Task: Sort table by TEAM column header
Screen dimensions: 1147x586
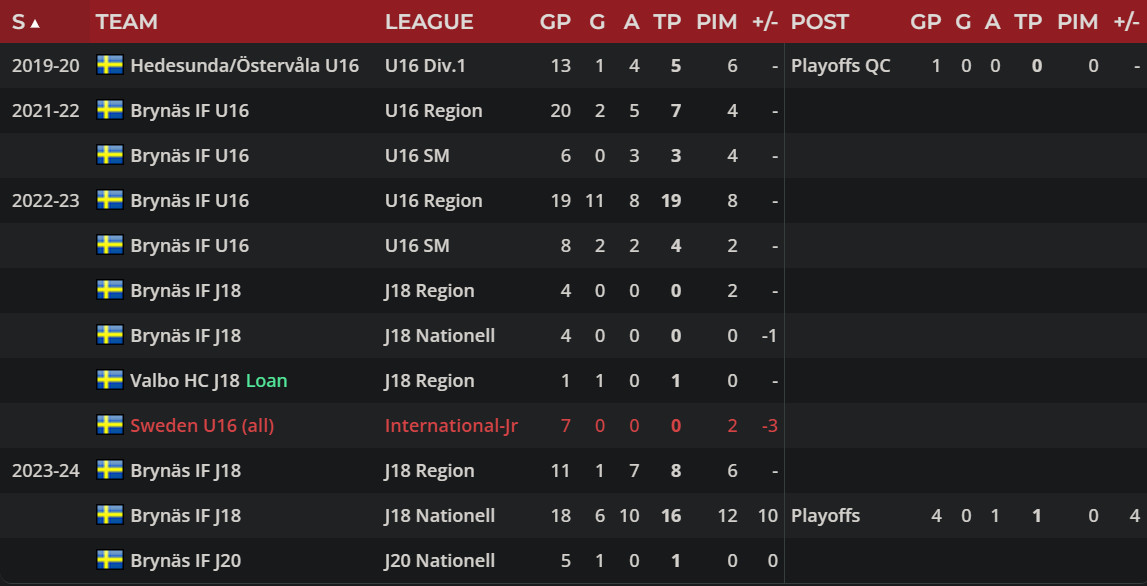Action: pyautogui.click(x=127, y=22)
